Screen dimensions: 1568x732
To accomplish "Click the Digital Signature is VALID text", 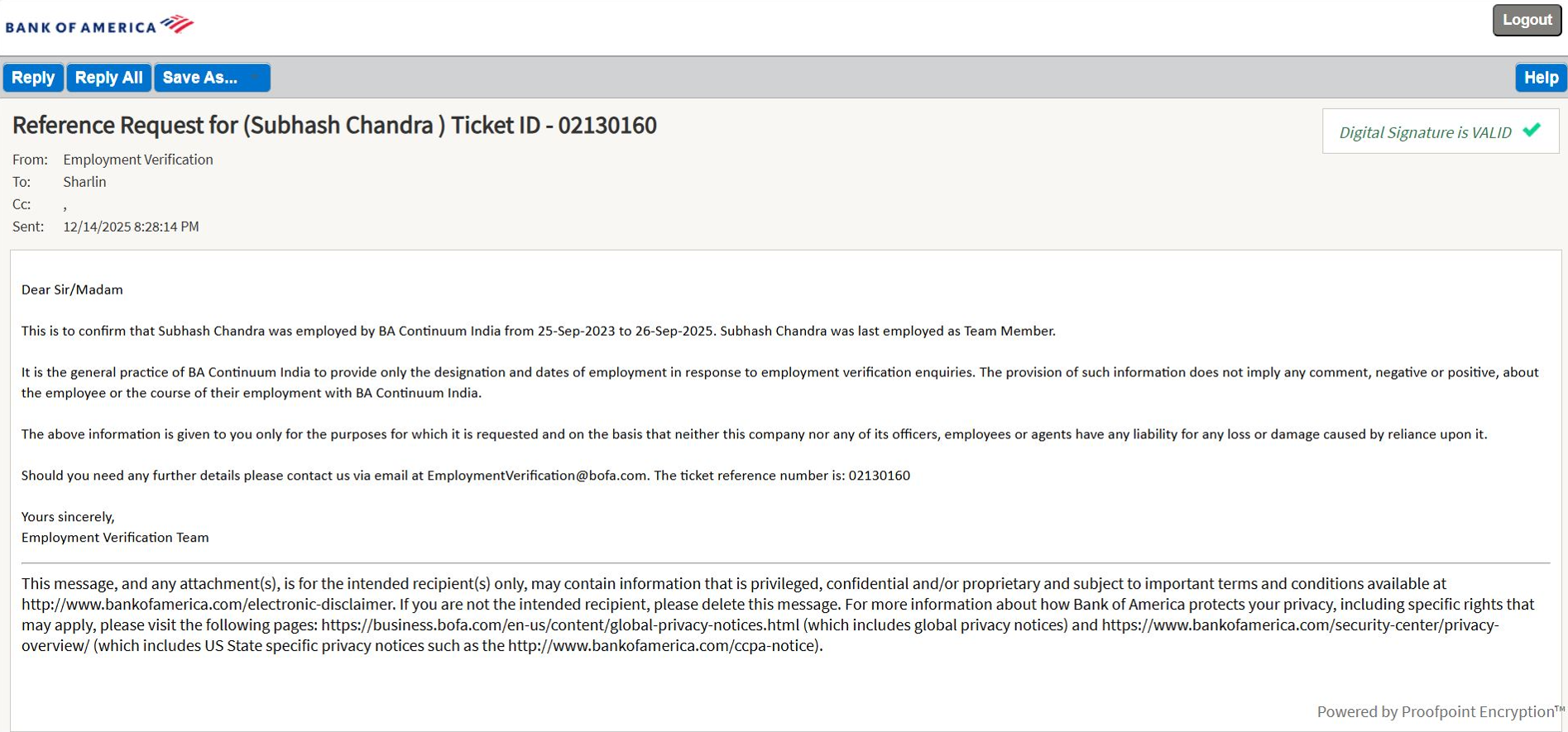I will point(1425,132).
